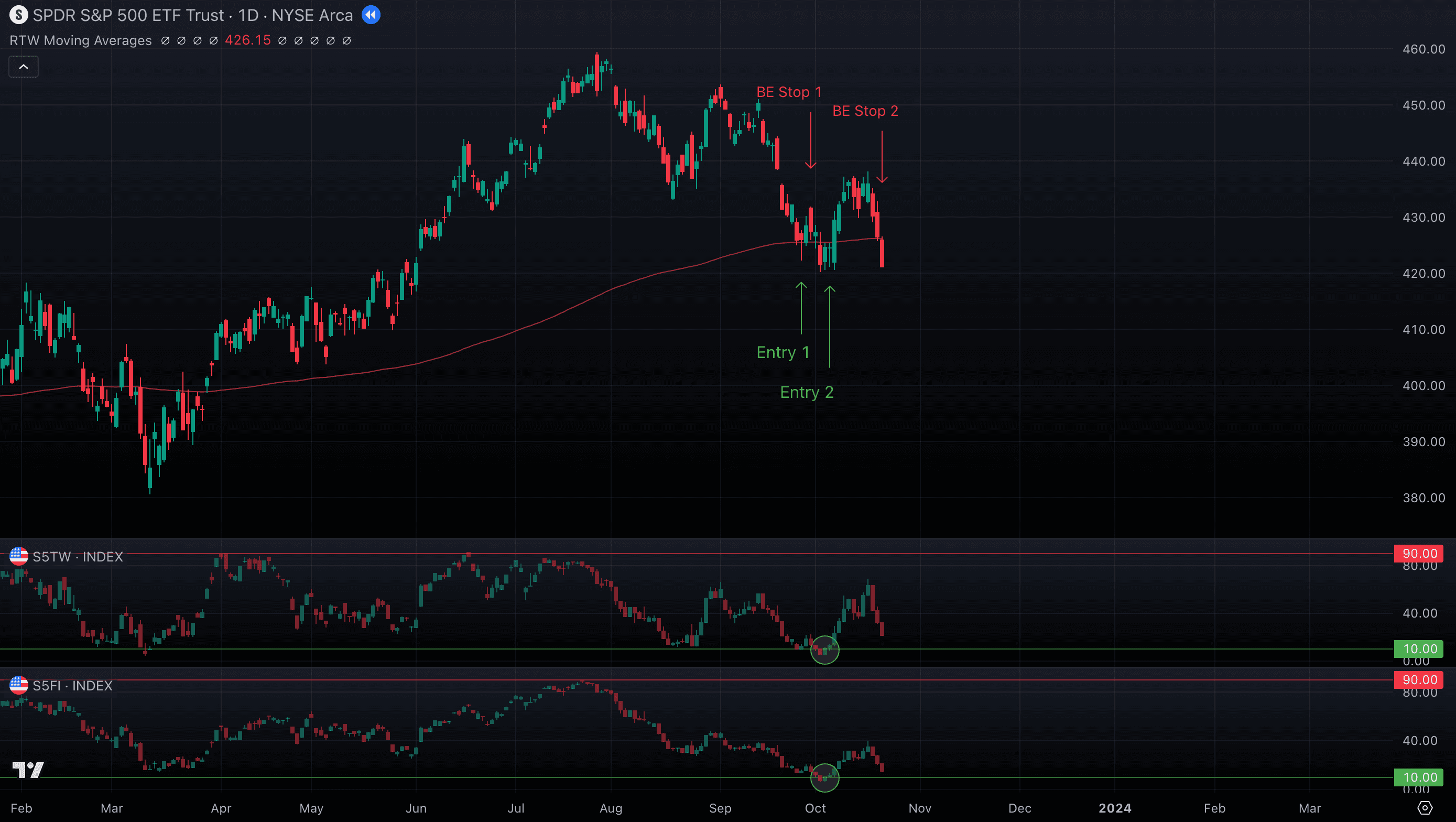1456x822 pixels.
Task: Collapse the legend using the chevron button
Action: 23,66
